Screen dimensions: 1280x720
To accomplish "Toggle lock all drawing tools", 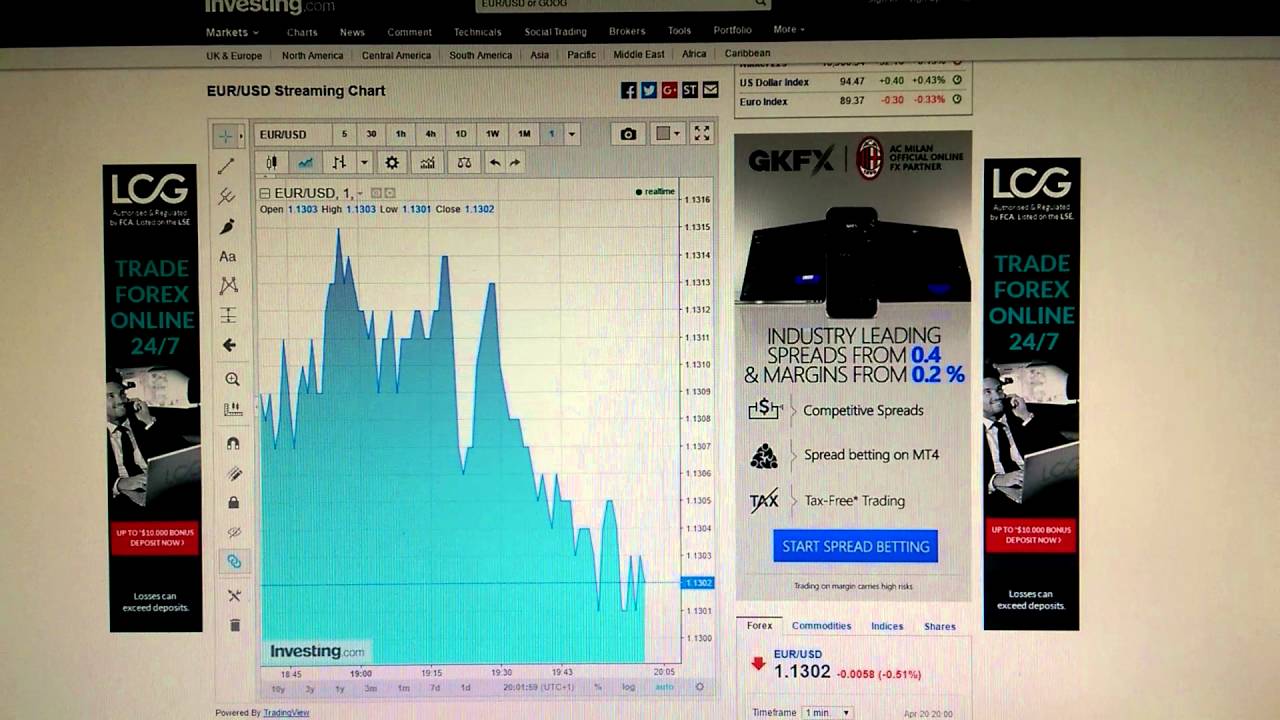I will [234, 502].
